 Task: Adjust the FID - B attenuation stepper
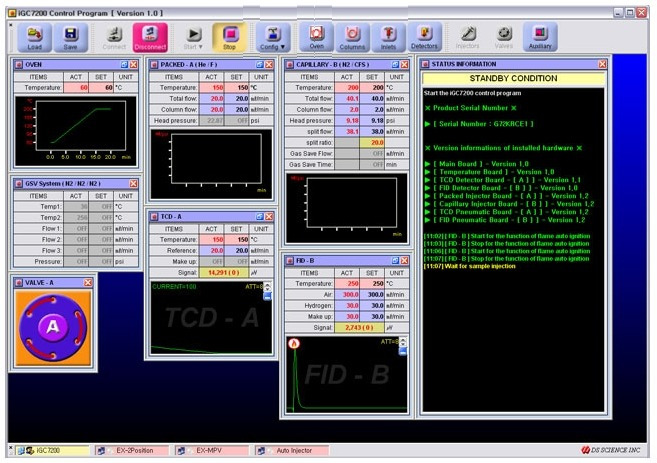[x=403, y=342]
